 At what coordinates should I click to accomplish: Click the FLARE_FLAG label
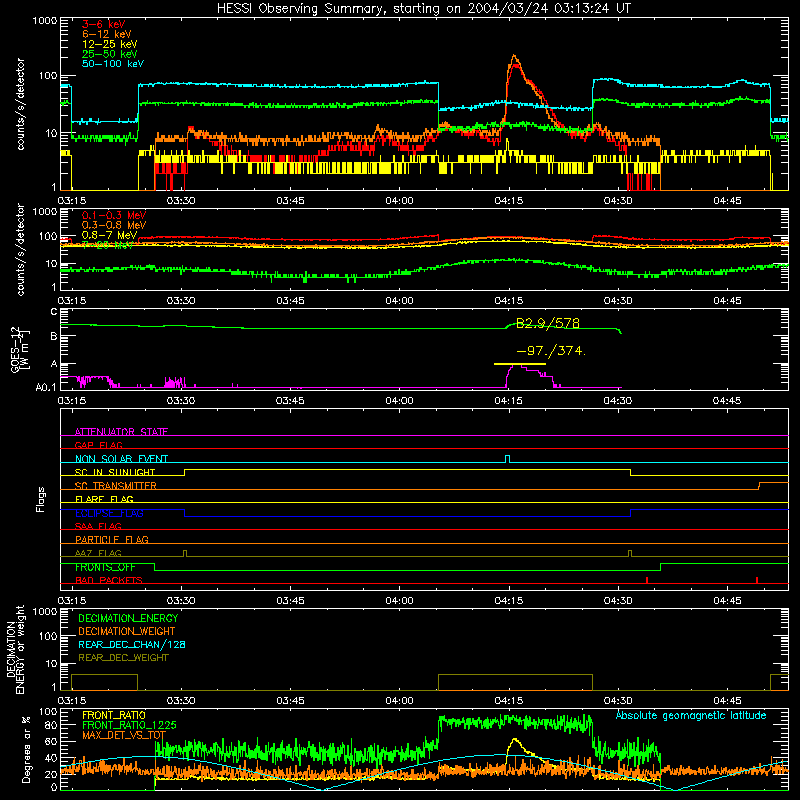(104, 499)
